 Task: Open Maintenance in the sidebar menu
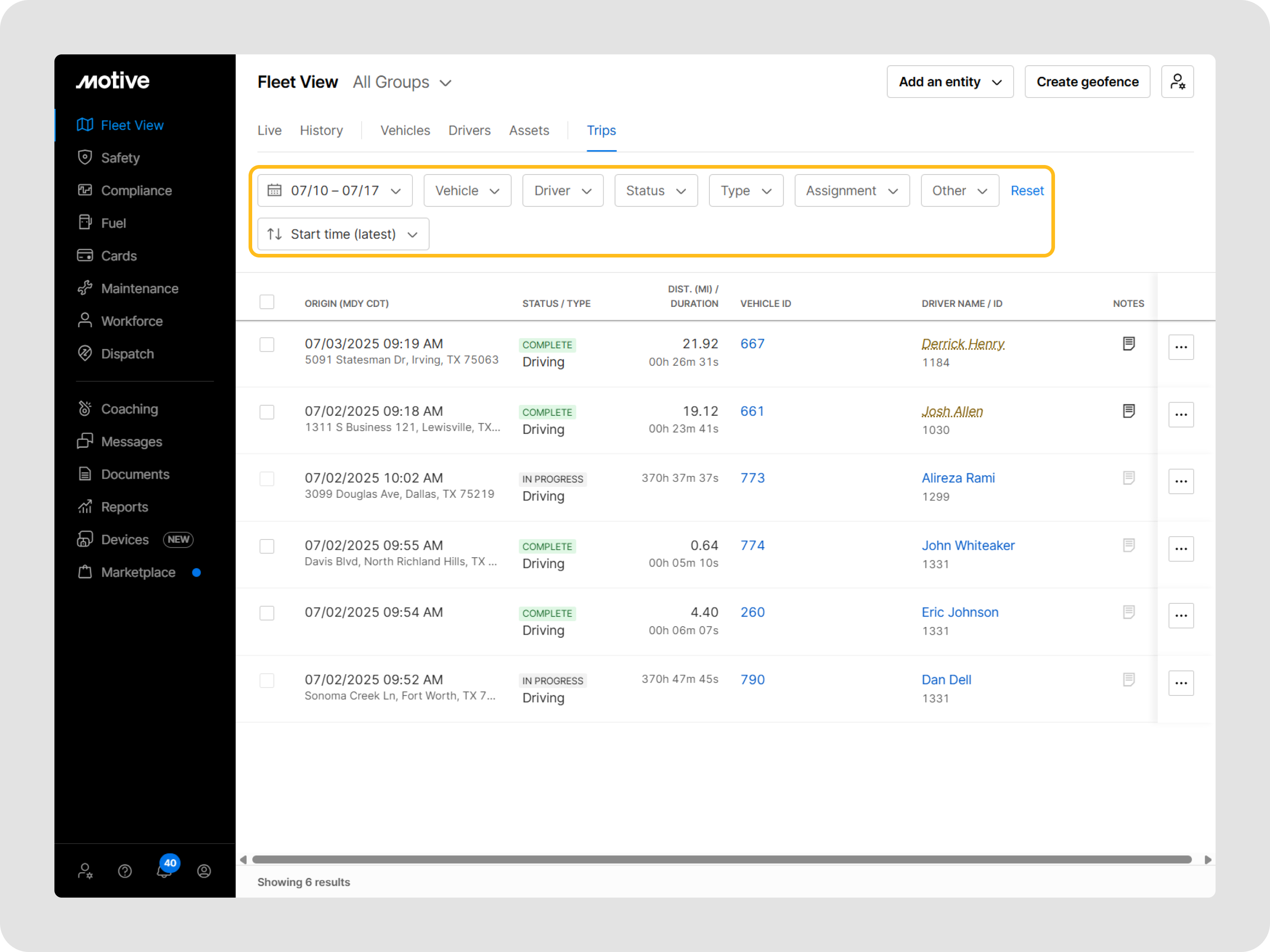[x=140, y=289]
